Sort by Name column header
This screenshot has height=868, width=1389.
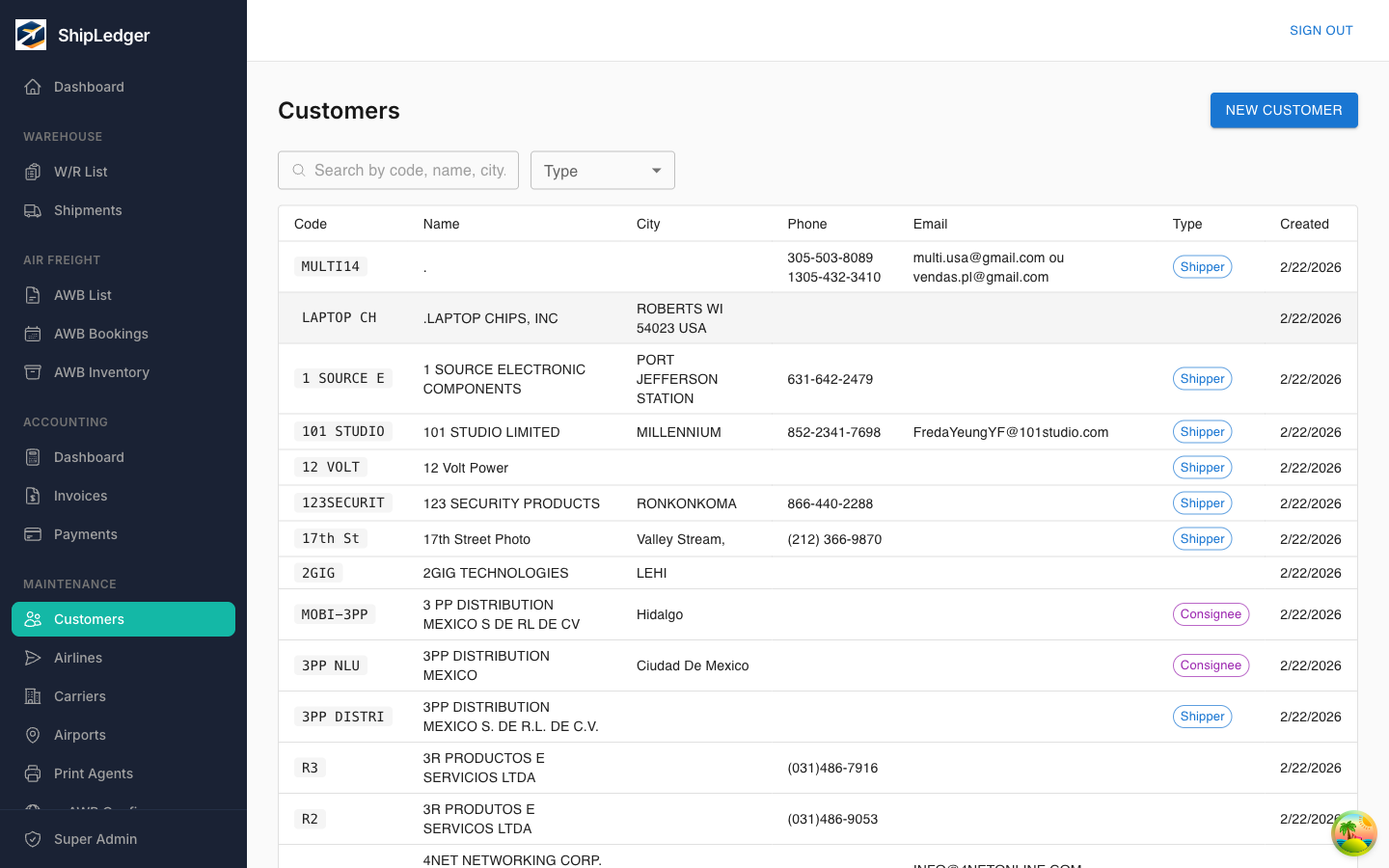click(x=441, y=224)
